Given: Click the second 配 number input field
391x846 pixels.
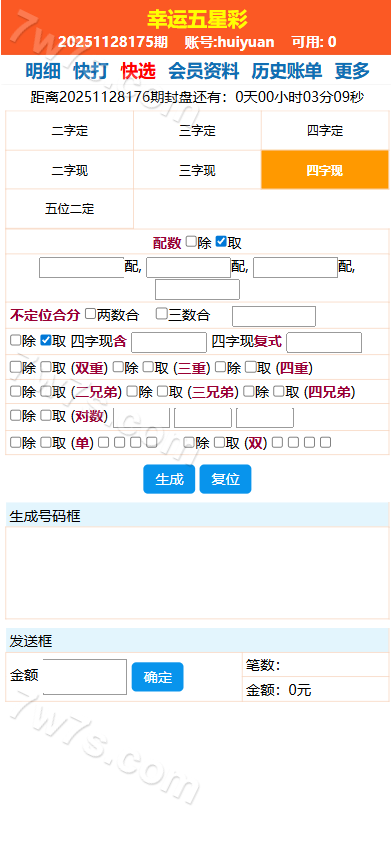Looking at the screenshot, I should click(188, 268).
